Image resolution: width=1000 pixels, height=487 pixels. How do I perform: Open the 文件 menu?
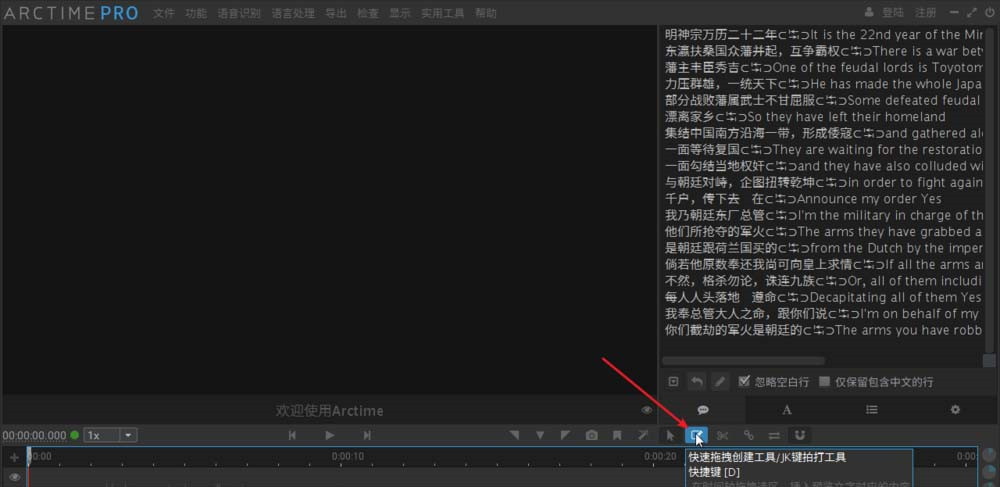(x=163, y=13)
